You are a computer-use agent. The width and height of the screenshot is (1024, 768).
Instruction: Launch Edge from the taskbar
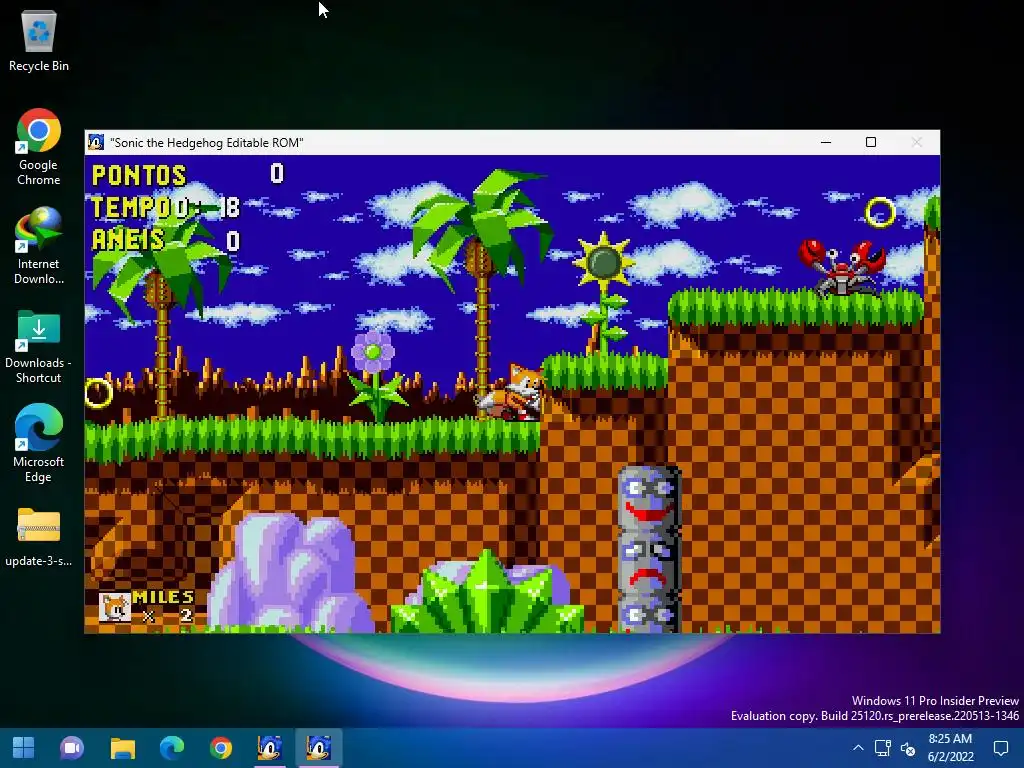coord(172,748)
